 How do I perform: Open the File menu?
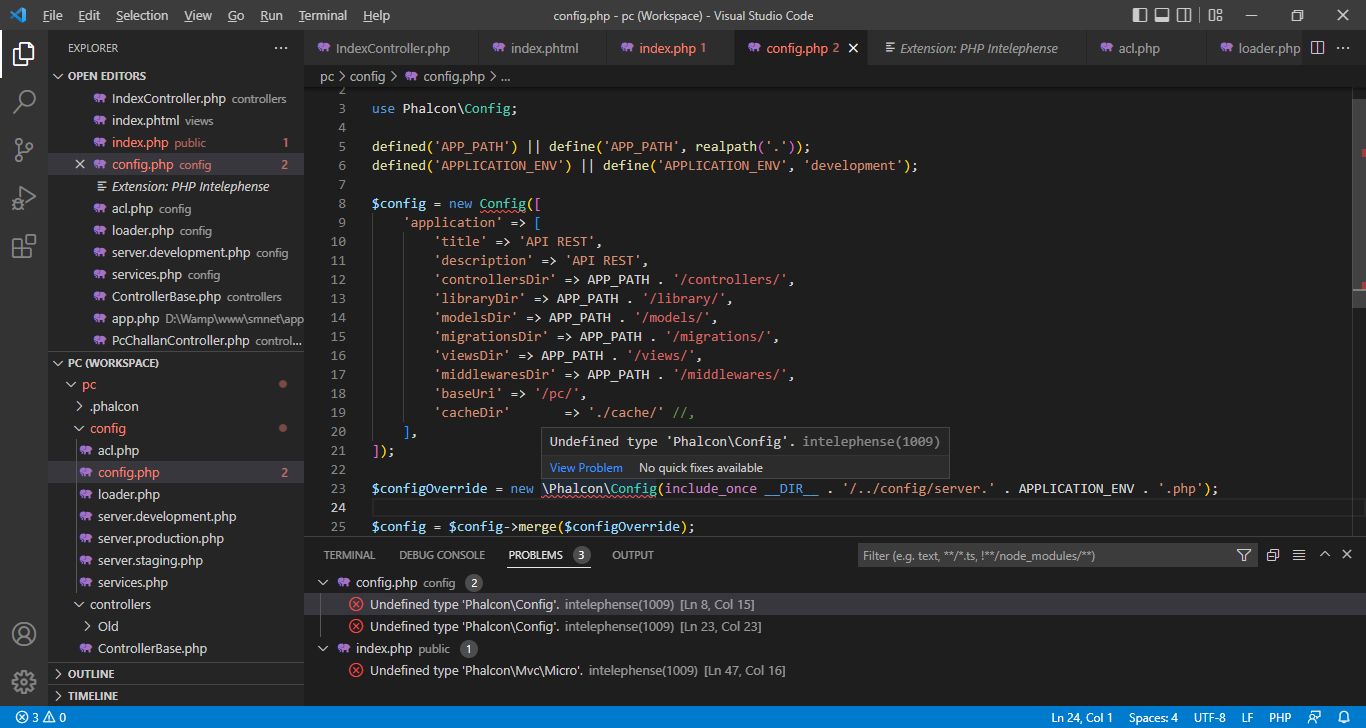(x=52, y=16)
